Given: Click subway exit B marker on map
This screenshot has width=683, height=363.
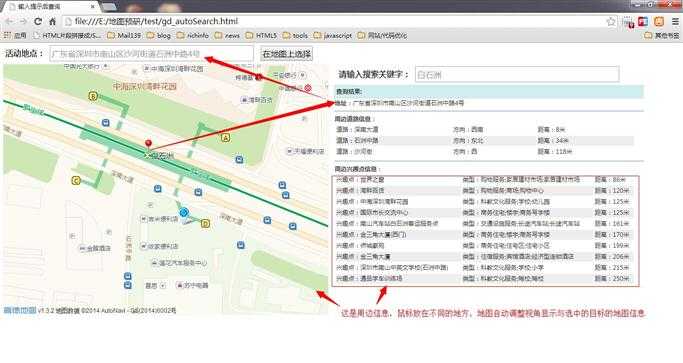Looking at the screenshot, I should [x=93, y=96].
